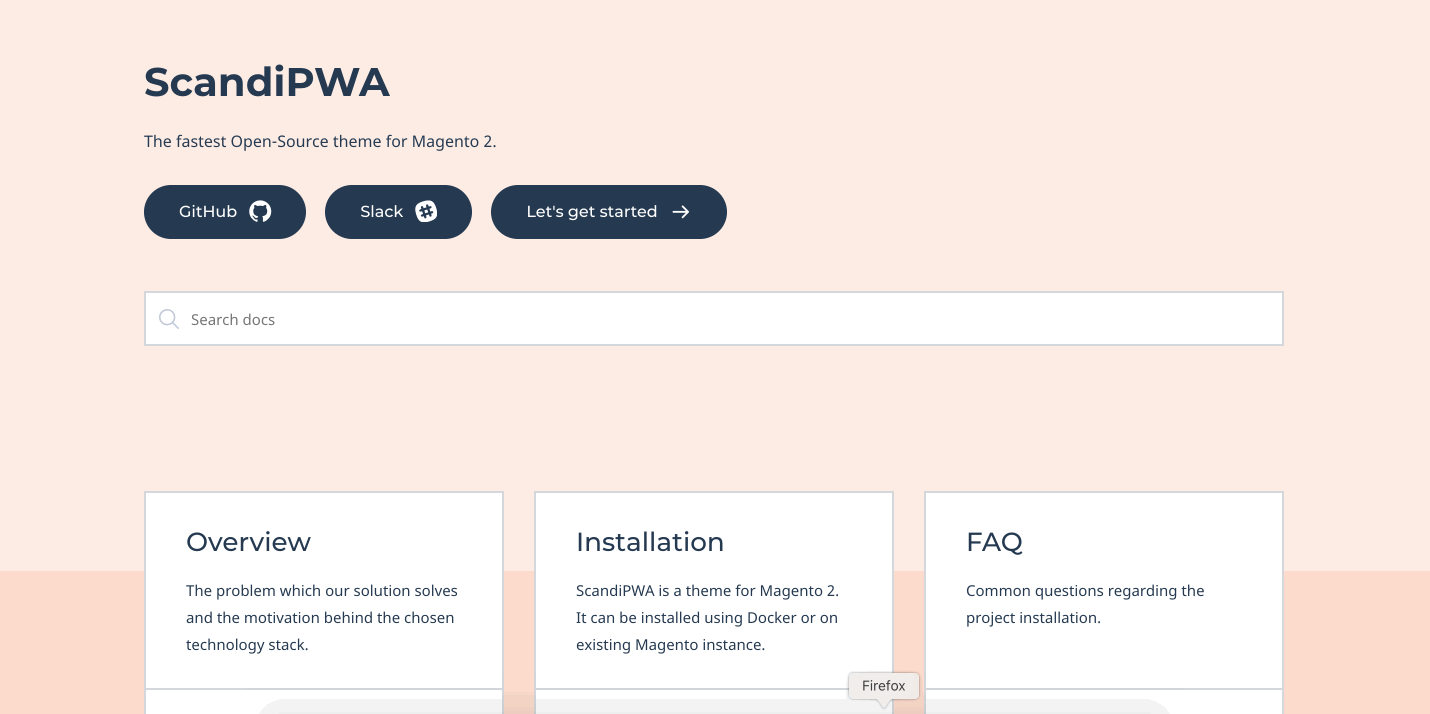Screen dimensions: 1430x714
Task: Click the Firefox tooltip label near the bottom
Action: click(x=883, y=686)
